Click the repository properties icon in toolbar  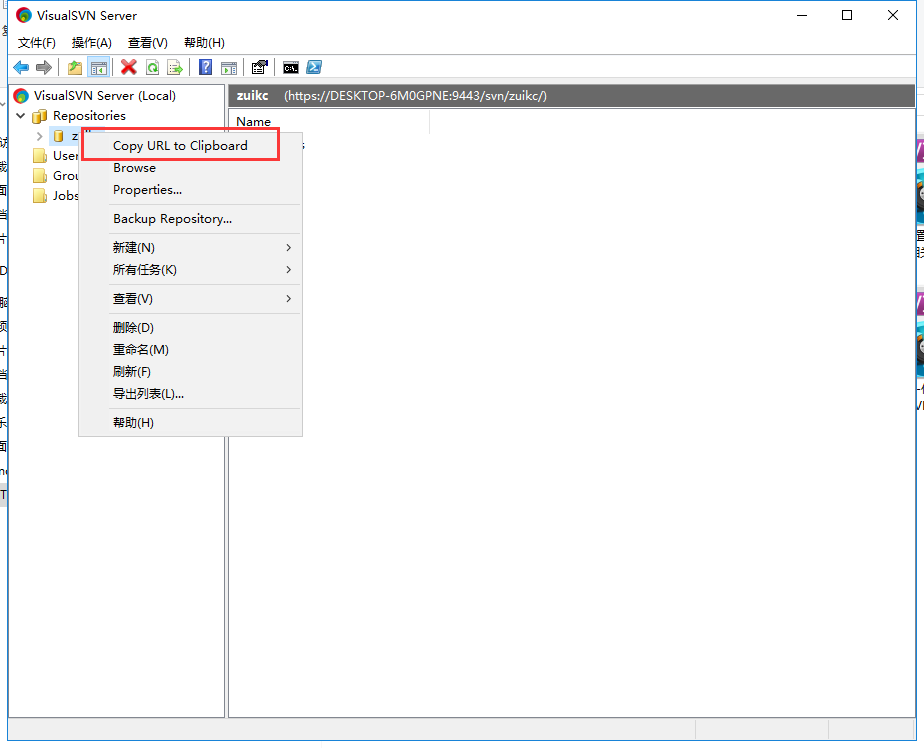[259, 68]
